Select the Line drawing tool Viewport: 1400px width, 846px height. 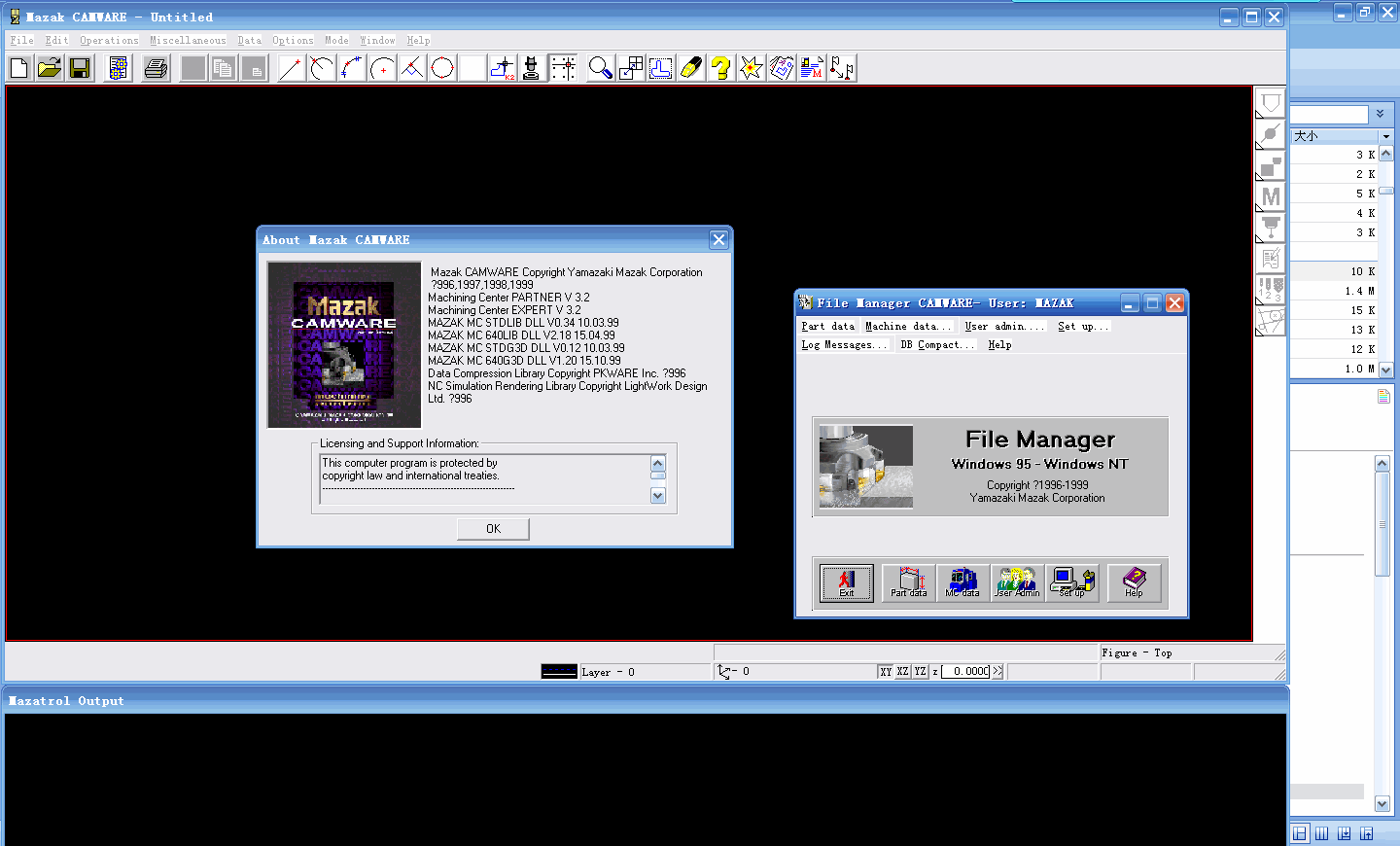(291, 68)
